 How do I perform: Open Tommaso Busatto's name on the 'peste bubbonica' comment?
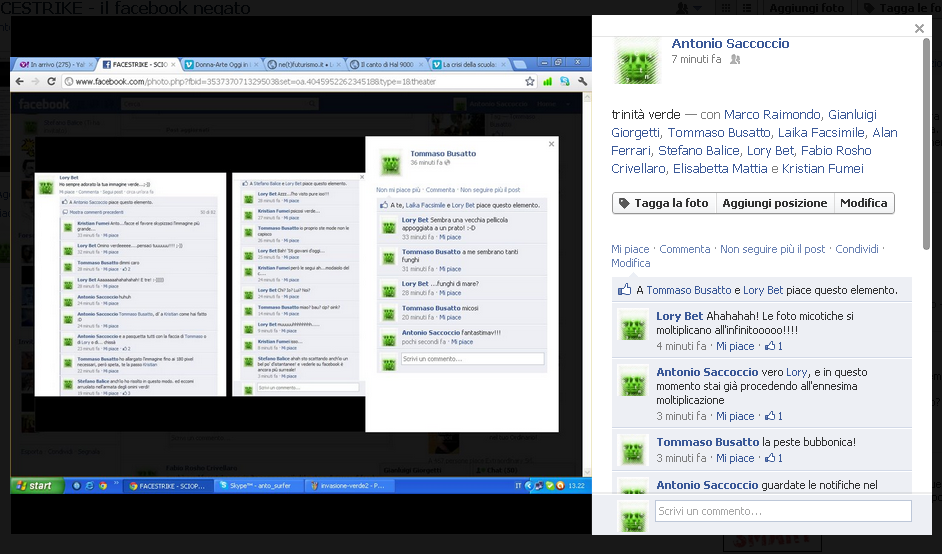click(x=708, y=442)
